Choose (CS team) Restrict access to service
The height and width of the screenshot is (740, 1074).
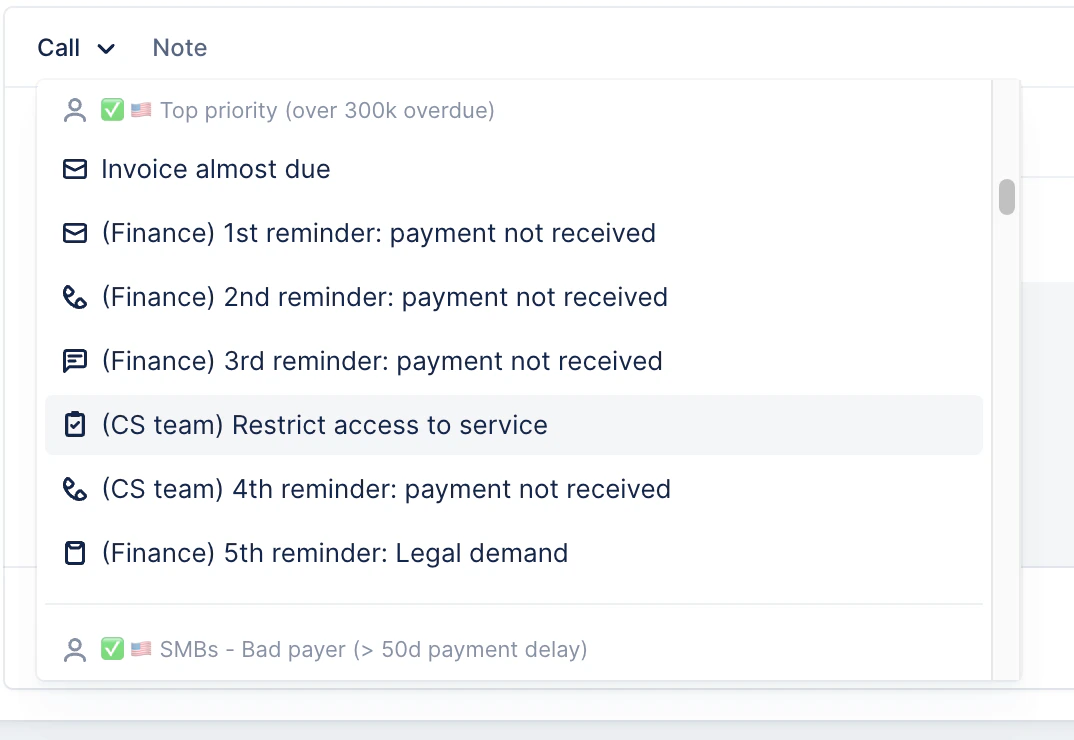pyautogui.click(x=514, y=425)
